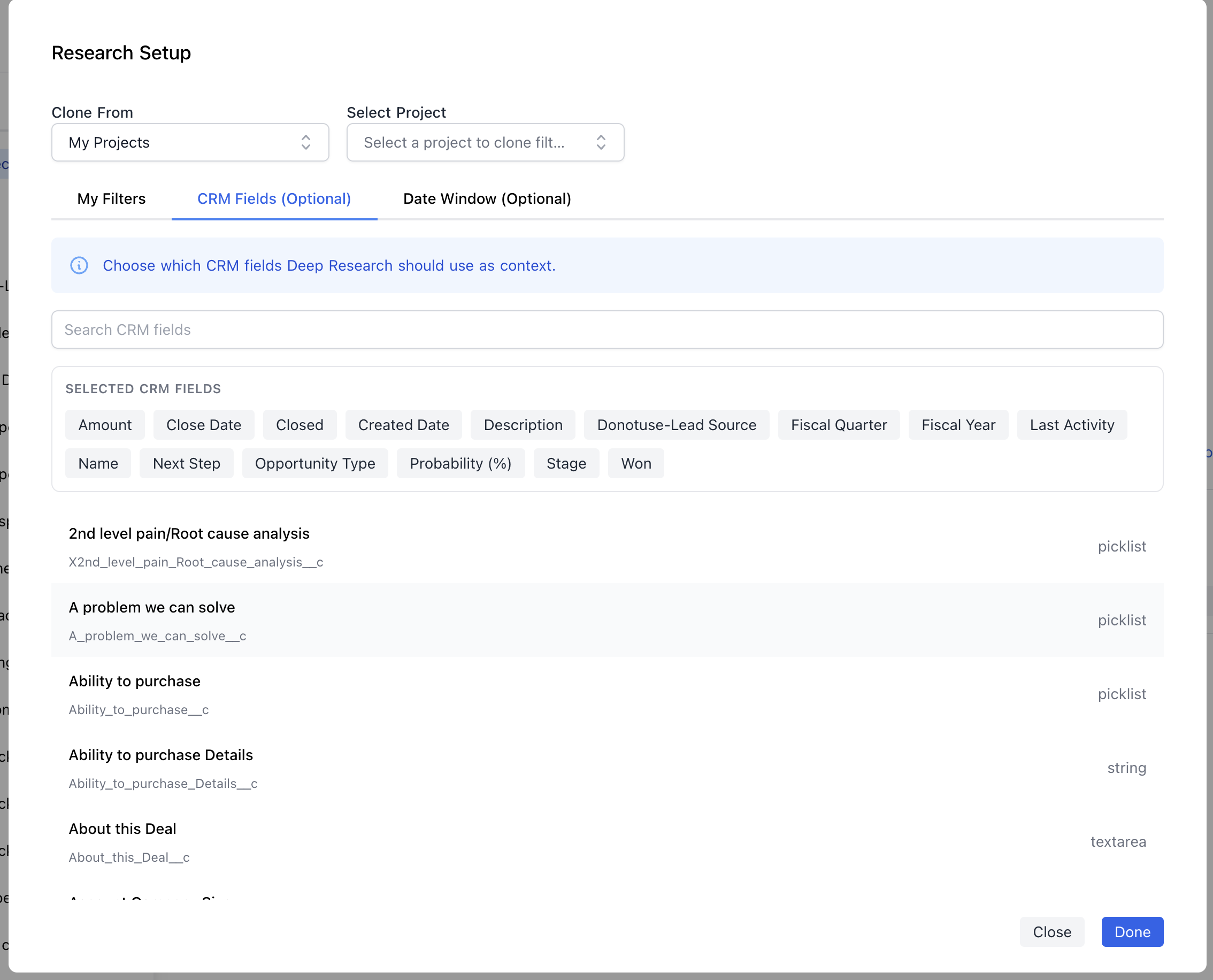Image resolution: width=1213 pixels, height=980 pixels.
Task: Remove the Probability (%) chip
Action: (460, 463)
